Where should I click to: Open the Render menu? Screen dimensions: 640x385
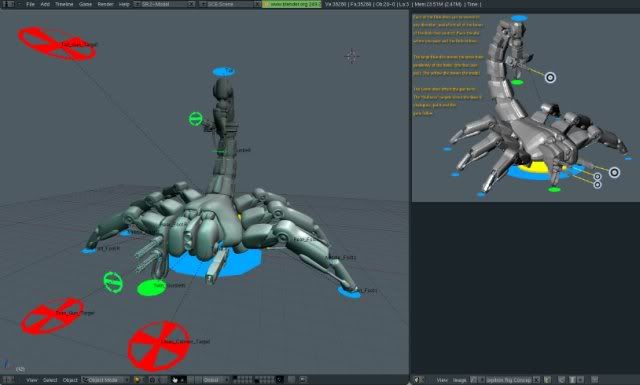(x=105, y=4)
